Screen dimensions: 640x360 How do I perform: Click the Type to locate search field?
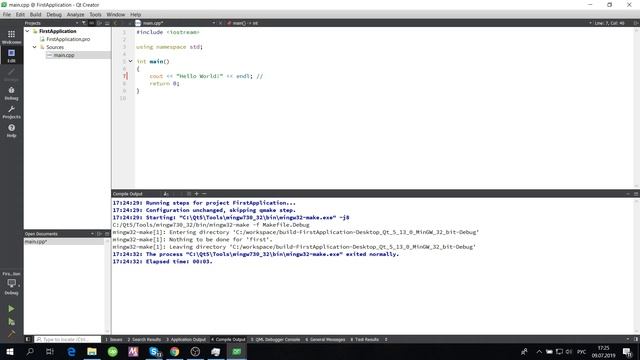point(67,339)
